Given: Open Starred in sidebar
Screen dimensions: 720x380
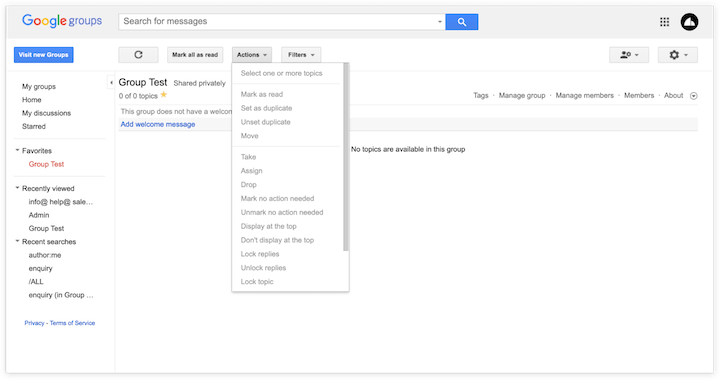Looking at the screenshot, I should point(34,126).
